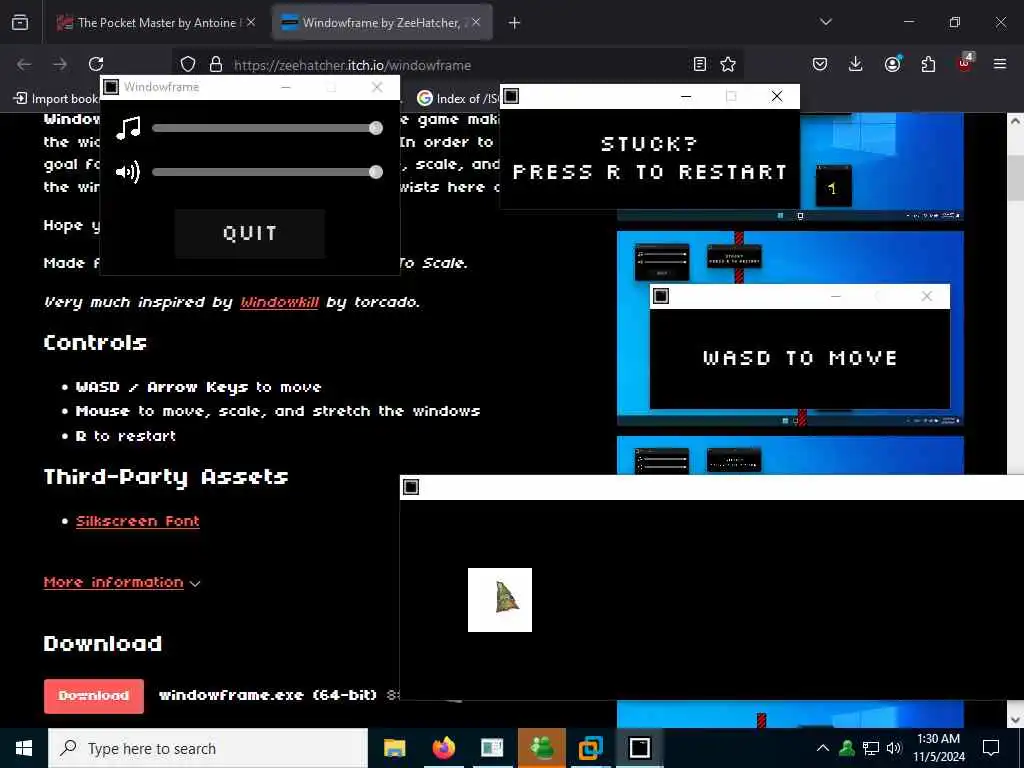Open the Firefox account icon
The width and height of the screenshot is (1024, 768).
click(x=892, y=64)
